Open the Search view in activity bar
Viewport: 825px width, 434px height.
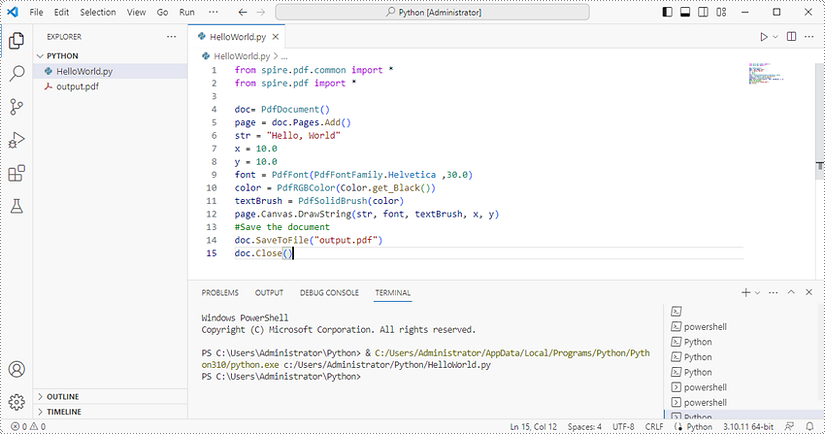[16, 74]
